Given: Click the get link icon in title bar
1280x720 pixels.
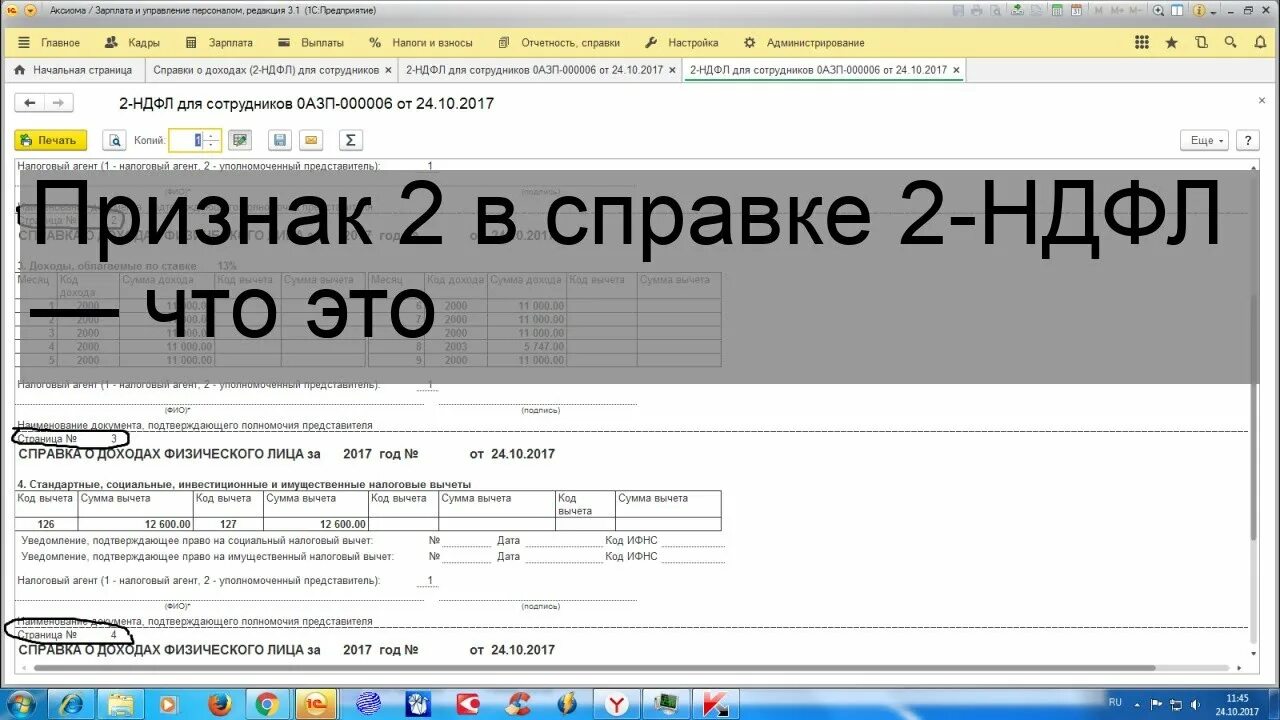Looking at the screenshot, I should click(x=1018, y=10).
